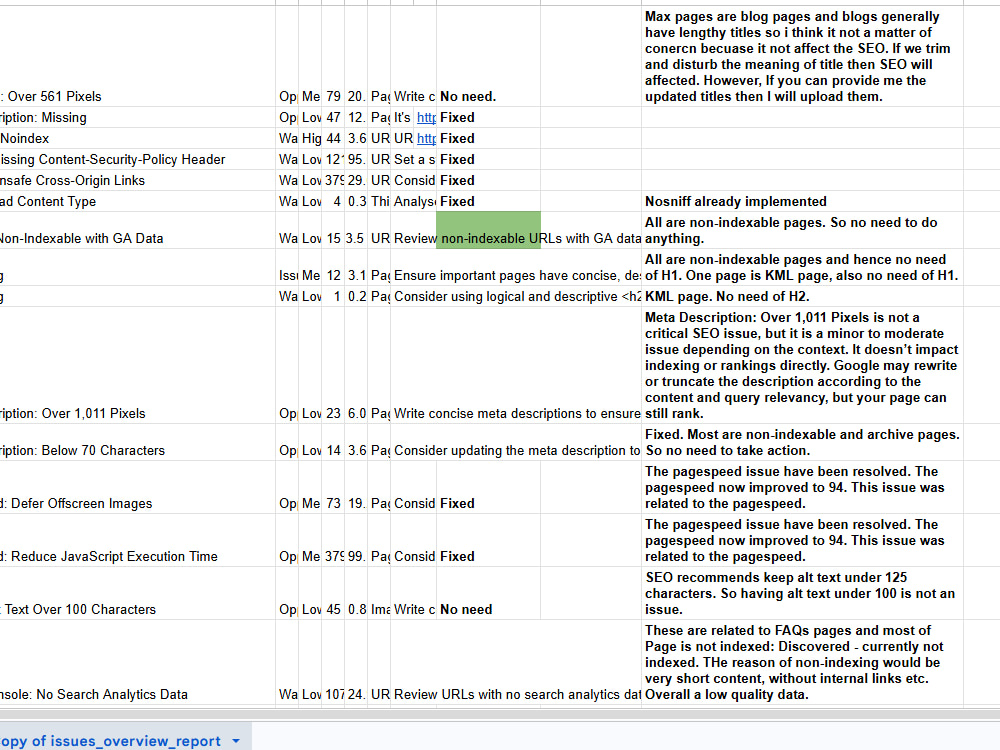The image size is (1000, 750).
Task: Select the 'Bad Content Type' issue cell
Action: click(x=138, y=202)
